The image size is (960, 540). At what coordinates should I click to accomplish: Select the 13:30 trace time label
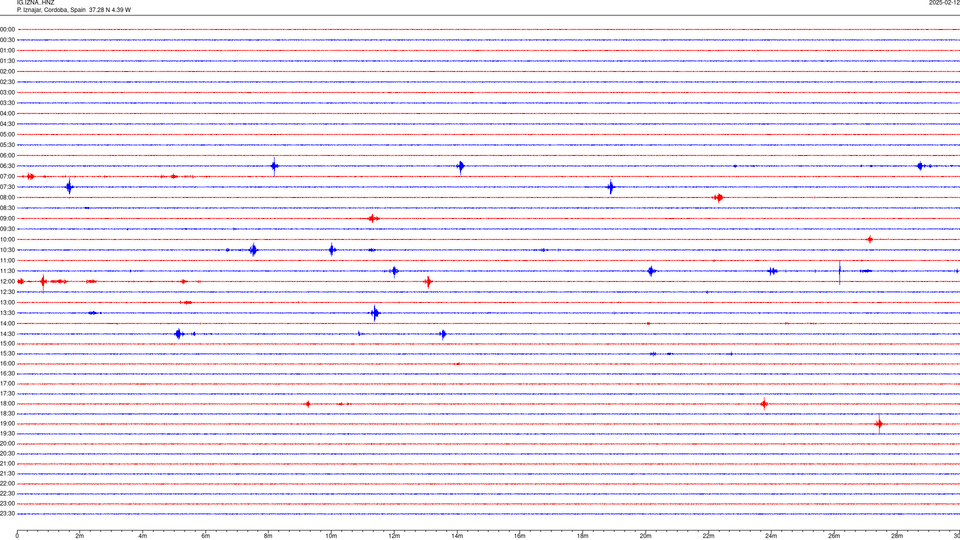[x=7, y=313]
